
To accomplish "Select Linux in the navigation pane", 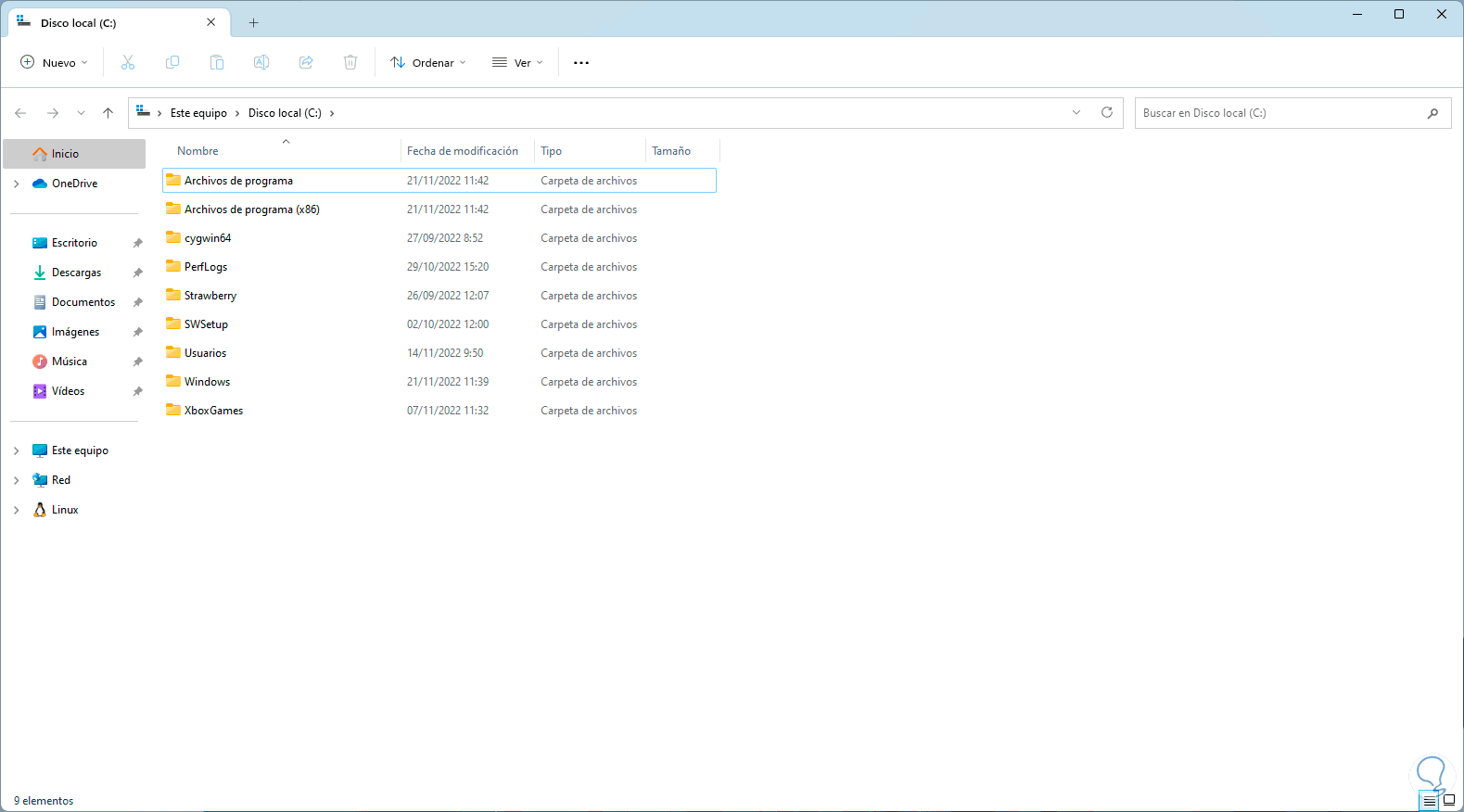I will pyautogui.click(x=65, y=510).
